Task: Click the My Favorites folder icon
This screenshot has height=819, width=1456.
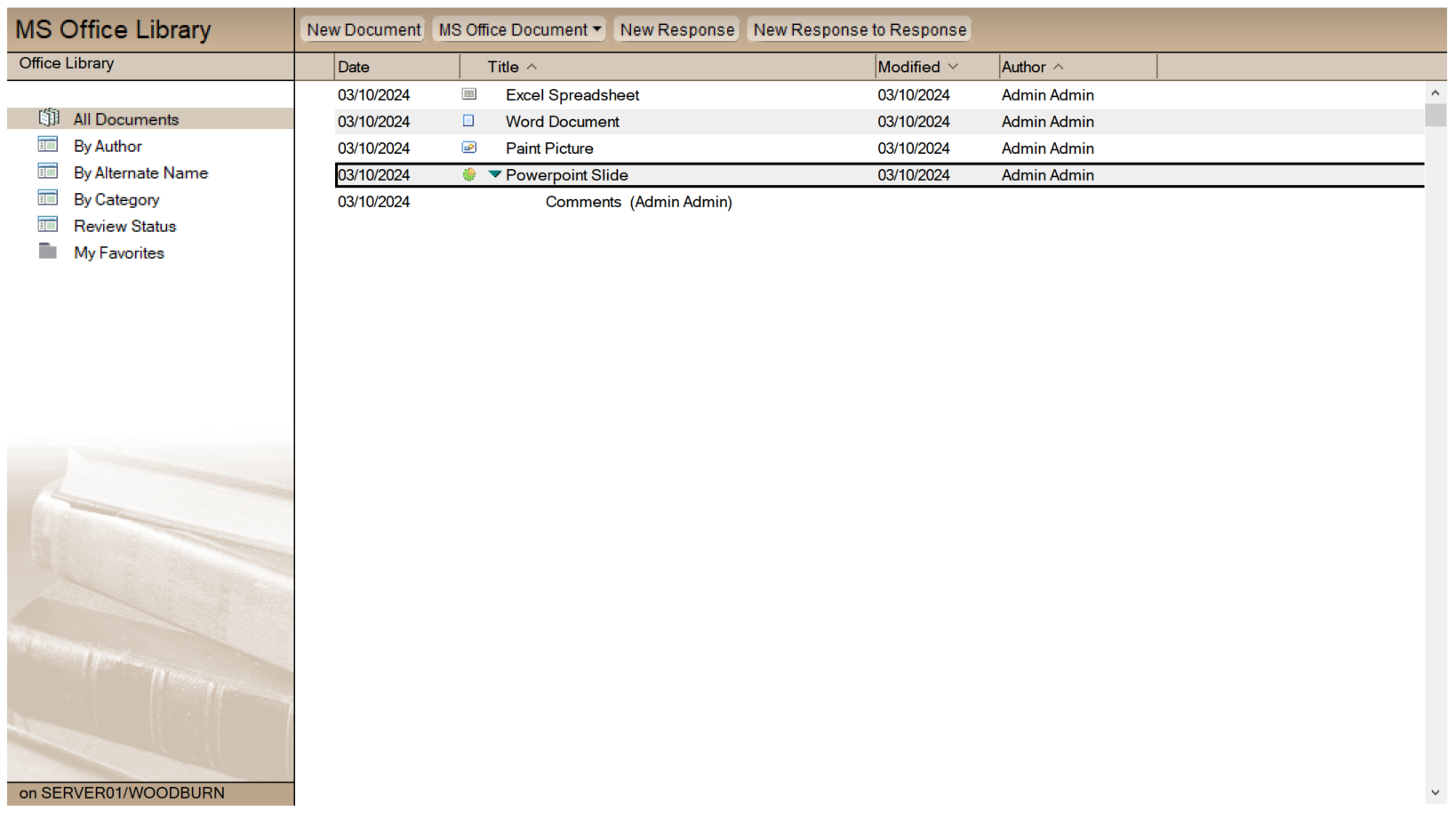Action: [x=48, y=251]
